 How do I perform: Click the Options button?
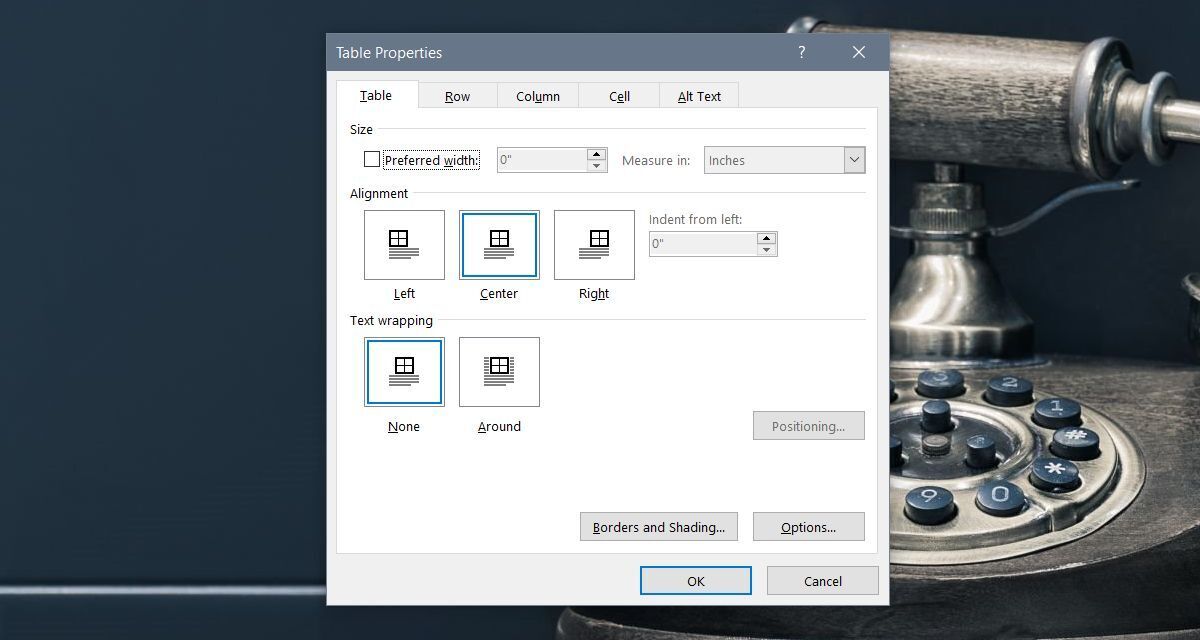pyautogui.click(x=808, y=527)
